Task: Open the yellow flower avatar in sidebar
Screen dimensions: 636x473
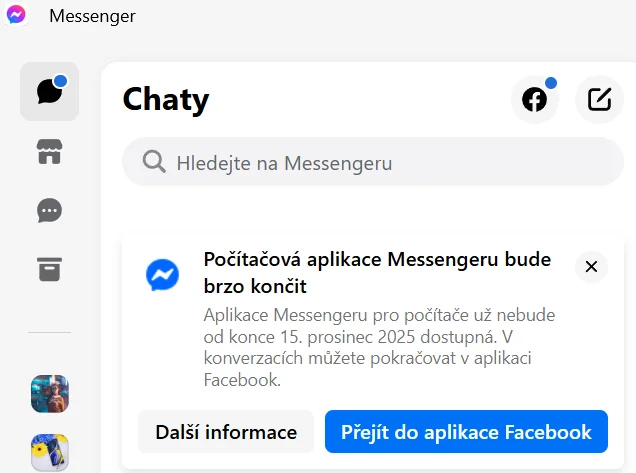Action: 50,453
